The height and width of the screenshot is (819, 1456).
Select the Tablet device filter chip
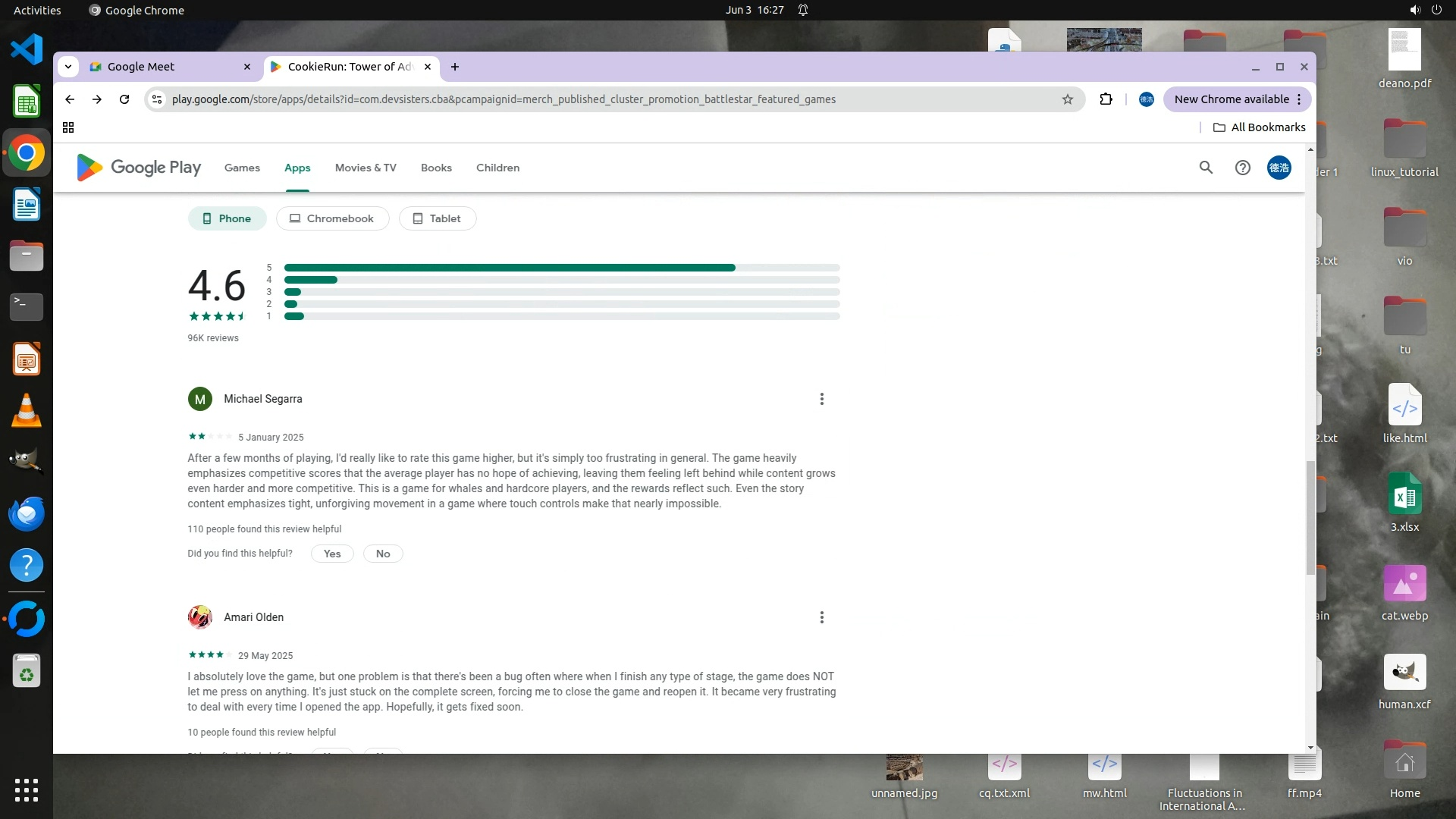(437, 218)
